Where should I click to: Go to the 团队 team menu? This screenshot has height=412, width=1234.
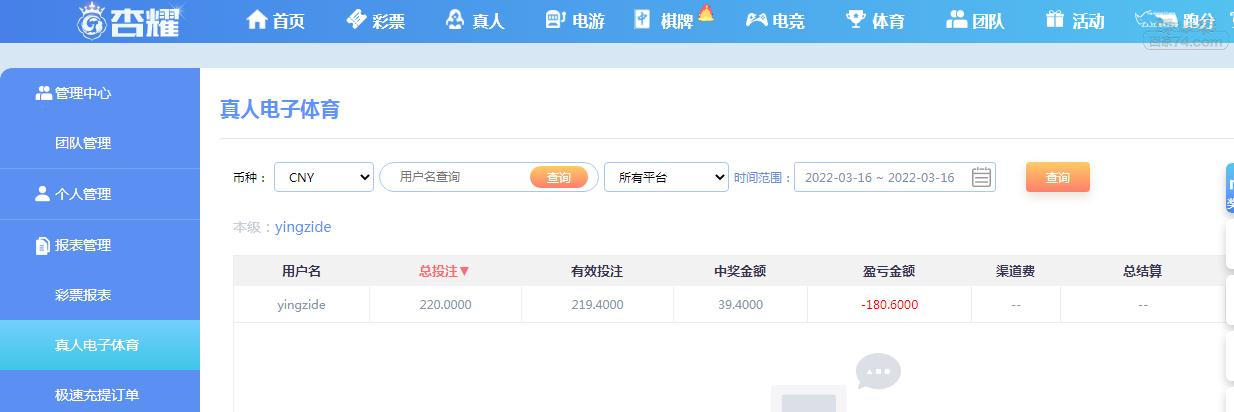pos(975,20)
